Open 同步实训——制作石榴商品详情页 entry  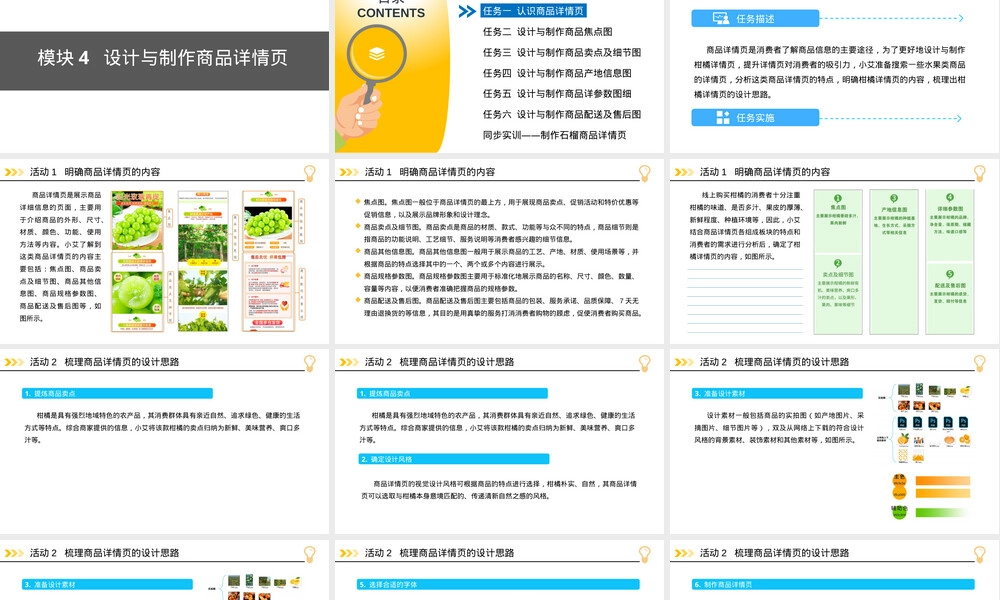[554, 135]
